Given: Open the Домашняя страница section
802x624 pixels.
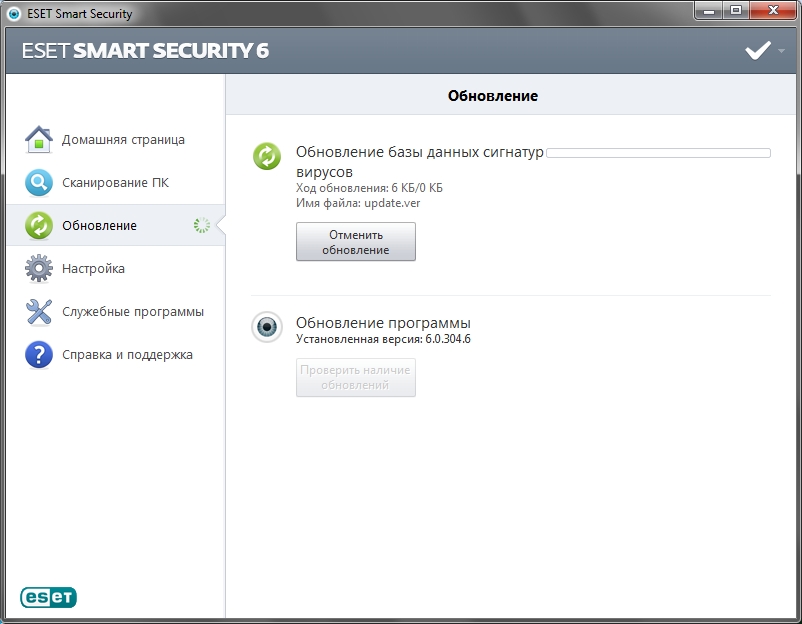Looking at the screenshot, I should tap(123, 140).
